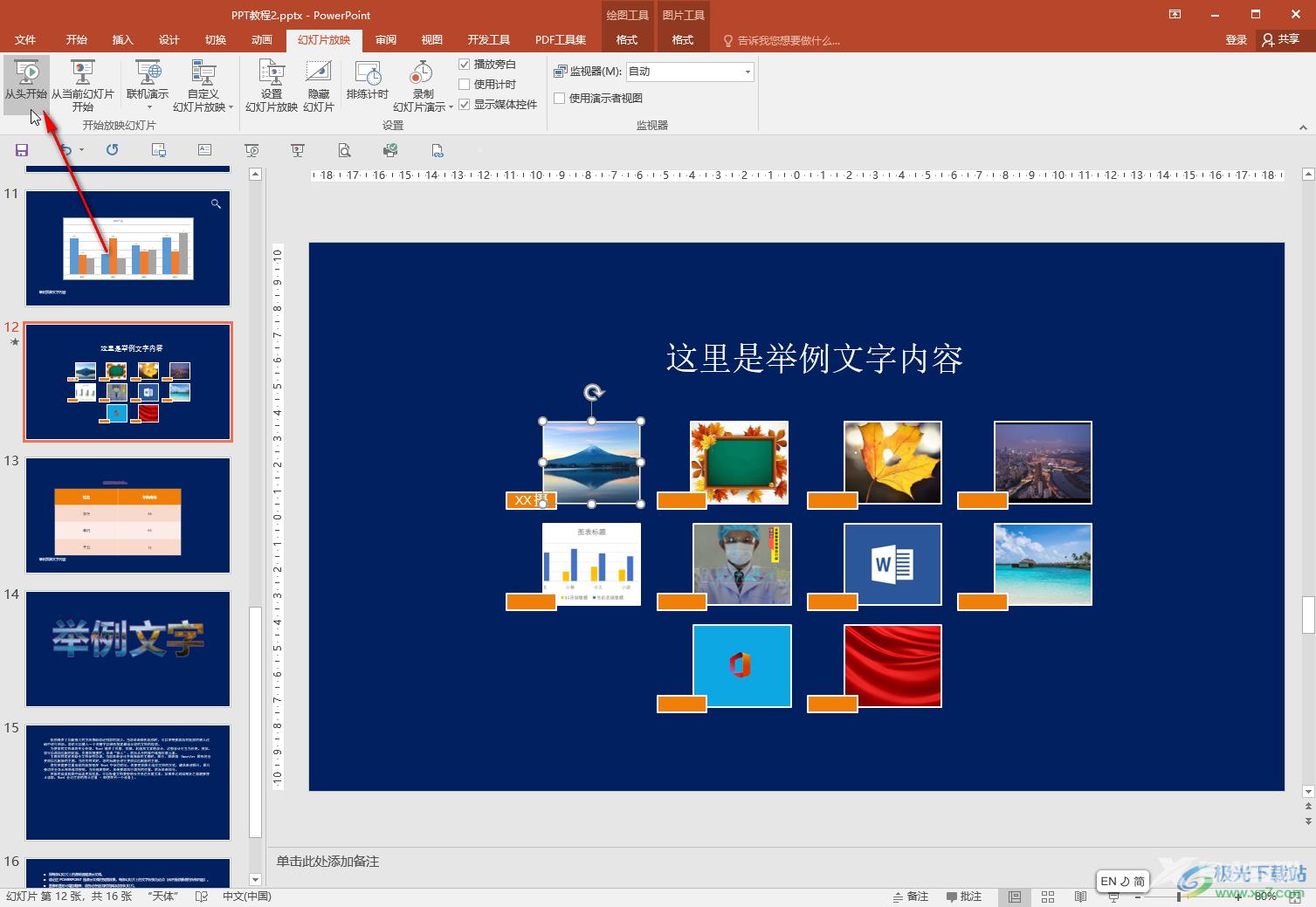Open the Home (开始) ribbon tab
This screenshot has height=907, width=1316.
[76, 40]
